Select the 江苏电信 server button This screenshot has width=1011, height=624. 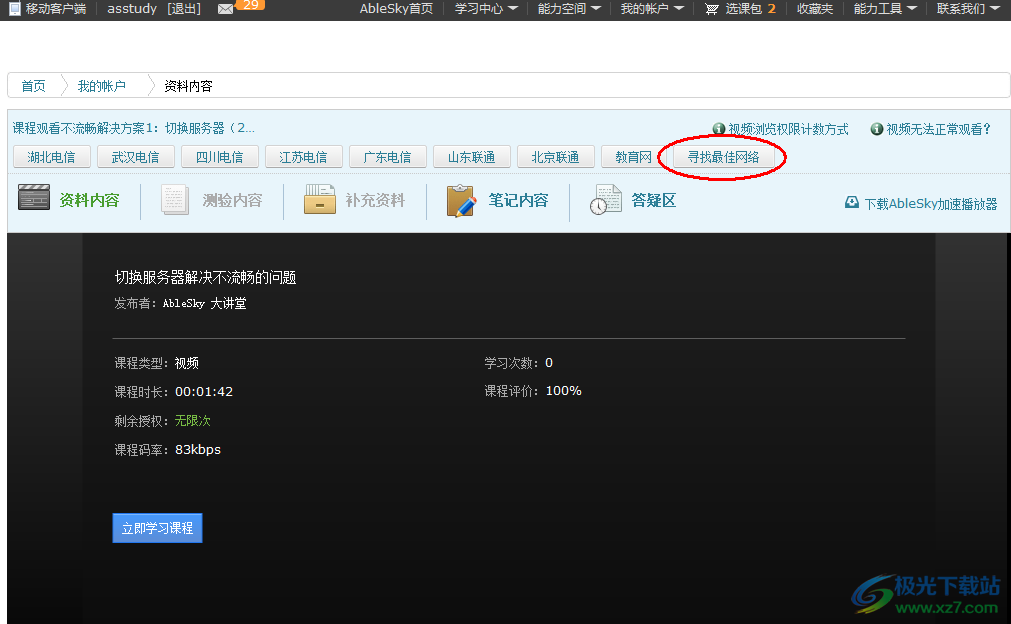coord(303,157)
